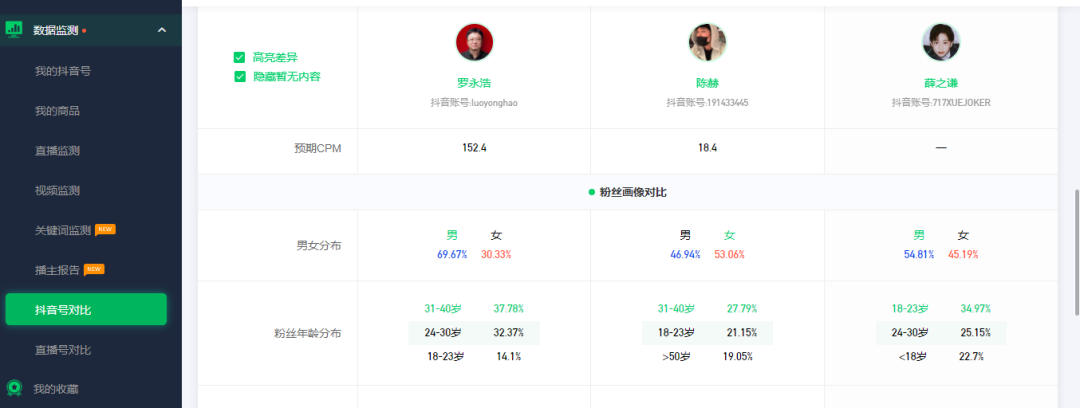Click 罗永浩 avatar photo
The width and height of the screenshot is (1080, 408).
point(475,42)
